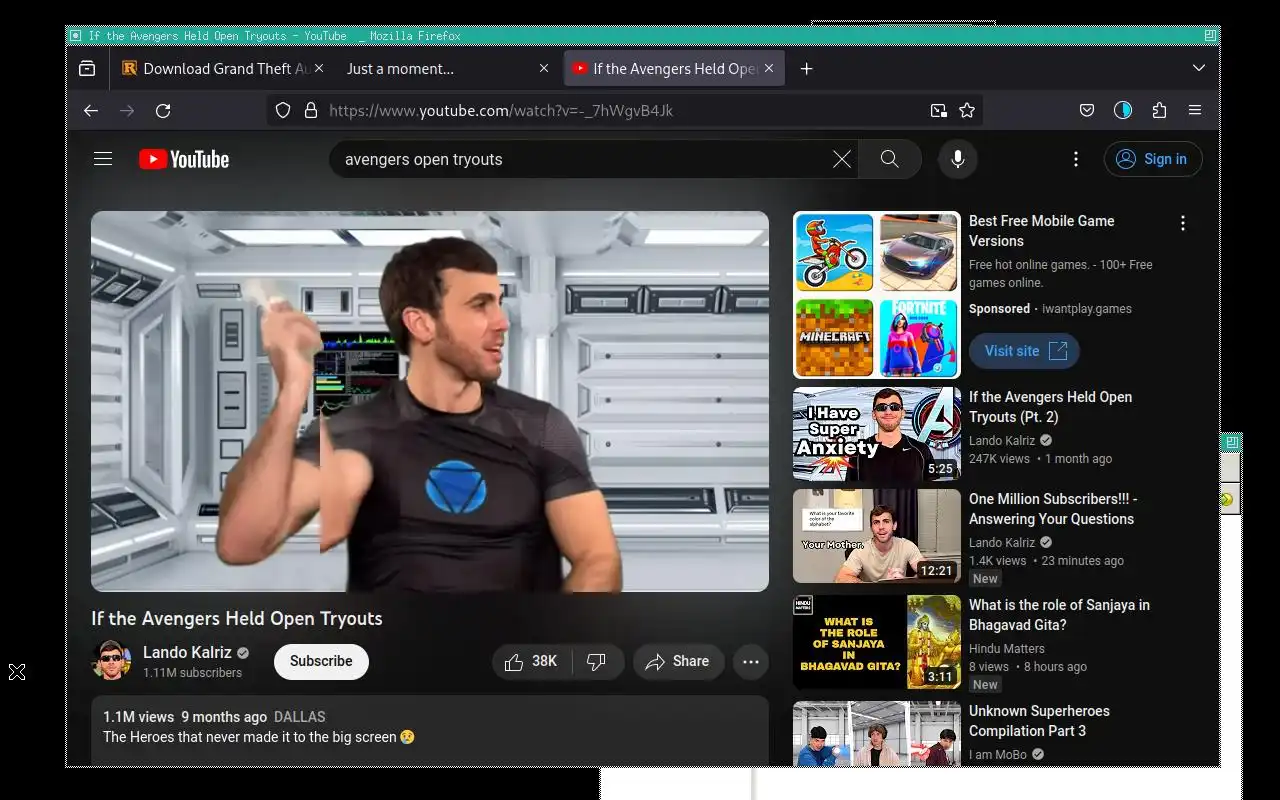1280x800 pixels.
Task: Clear the YouTube search box text
Action: 842,159
